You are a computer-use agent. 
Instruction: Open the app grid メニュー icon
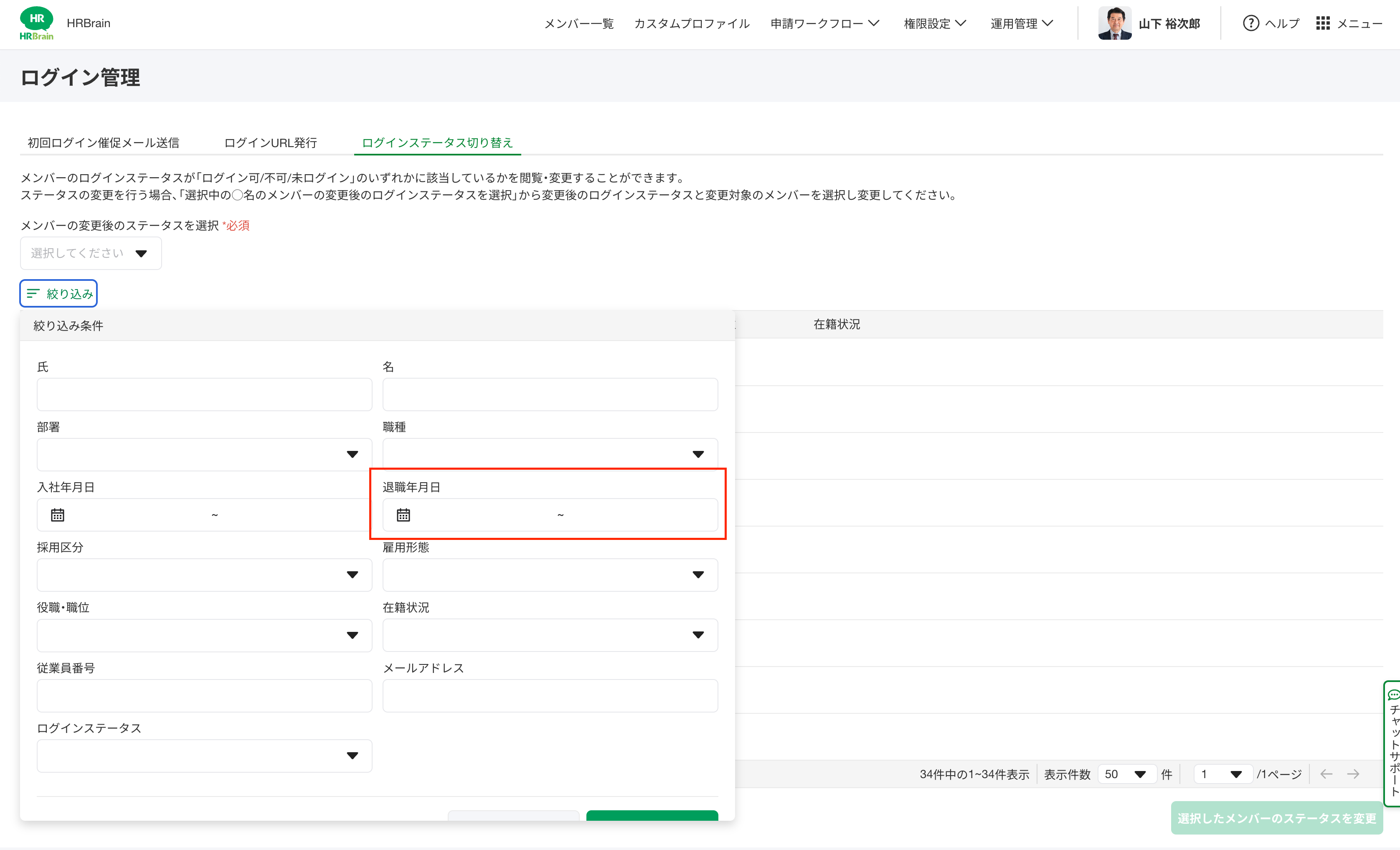click(1324, 23)
